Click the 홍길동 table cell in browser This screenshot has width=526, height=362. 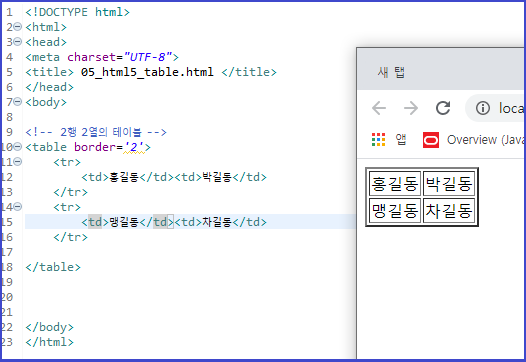[395, 183]
